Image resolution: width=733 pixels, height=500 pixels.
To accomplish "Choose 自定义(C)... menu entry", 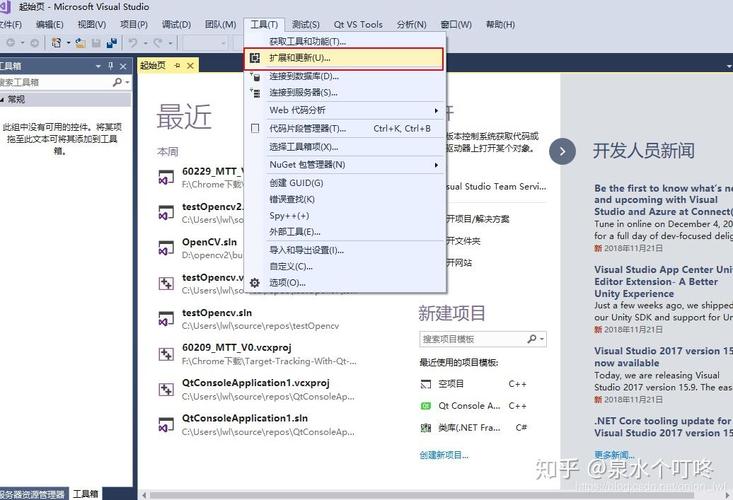I will point(345,266).
